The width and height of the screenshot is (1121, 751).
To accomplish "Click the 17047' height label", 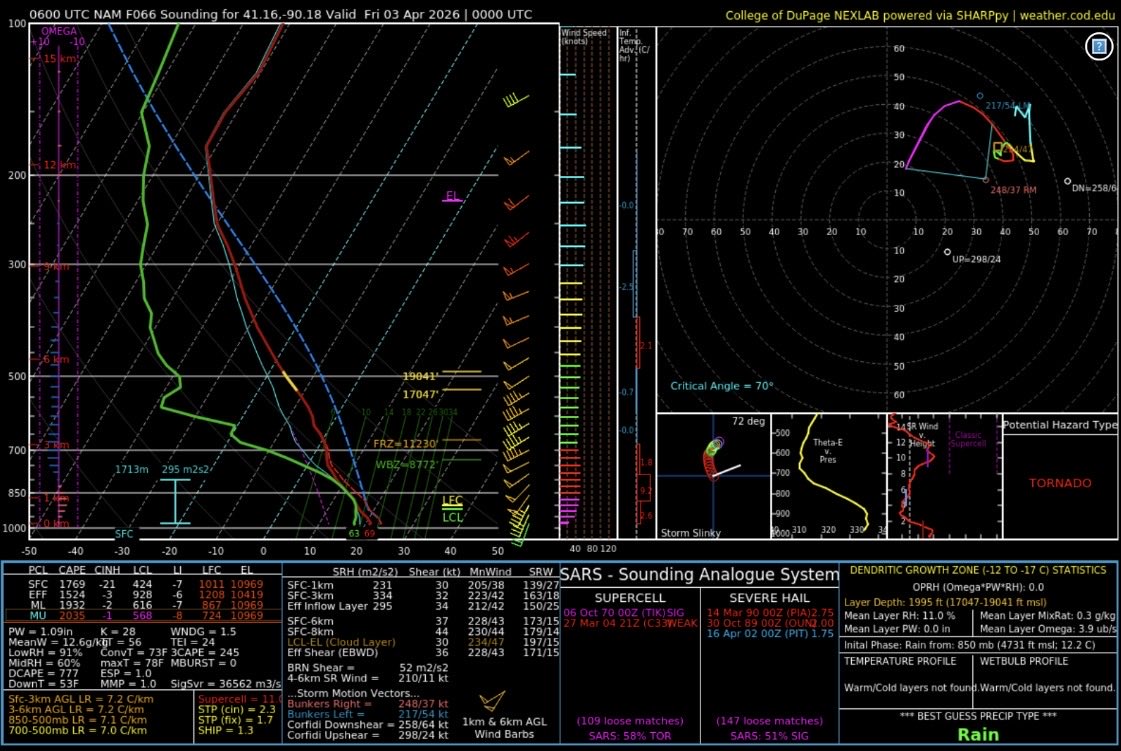I will 420,394.
